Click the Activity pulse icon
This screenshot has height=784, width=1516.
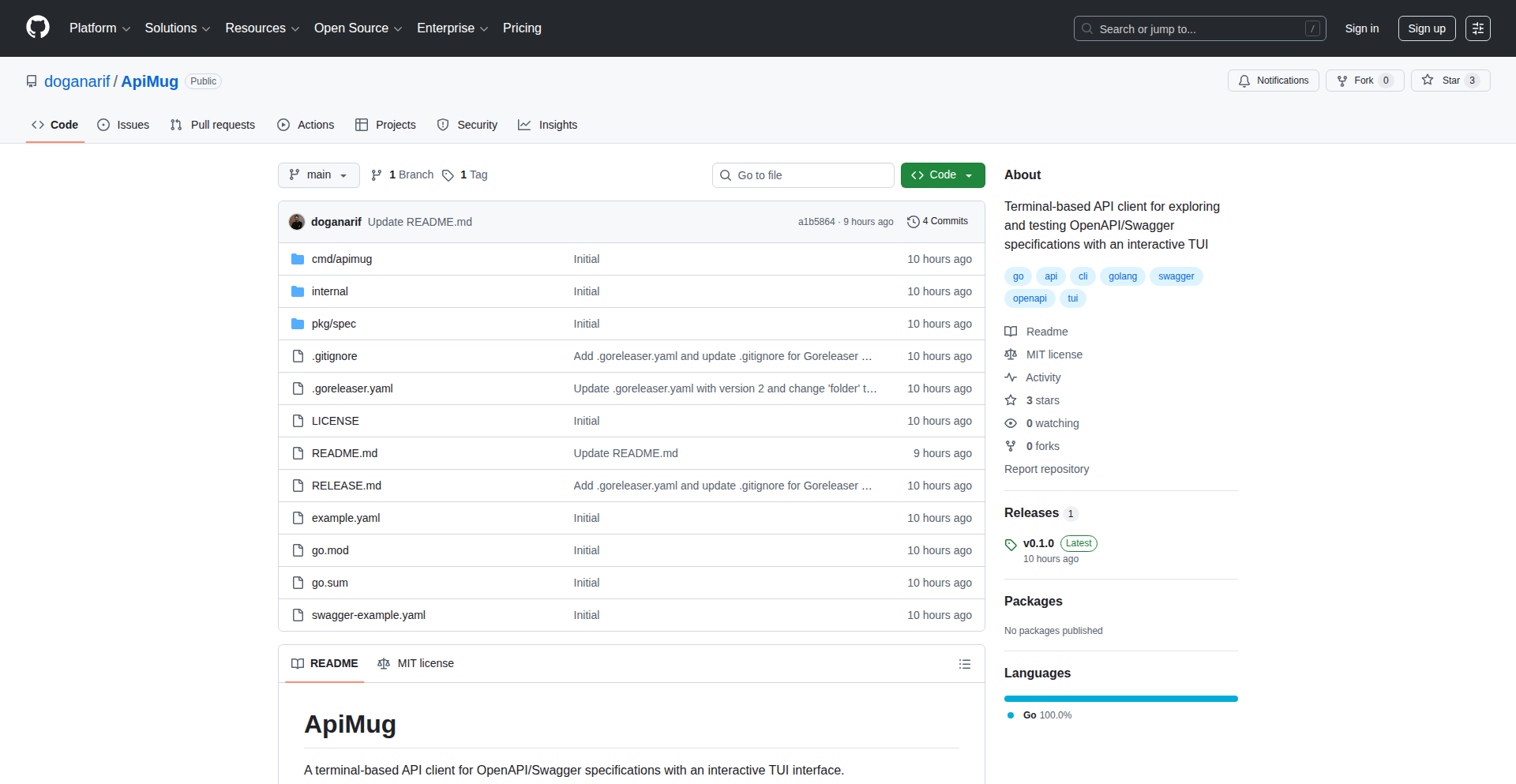point(1011,377)
